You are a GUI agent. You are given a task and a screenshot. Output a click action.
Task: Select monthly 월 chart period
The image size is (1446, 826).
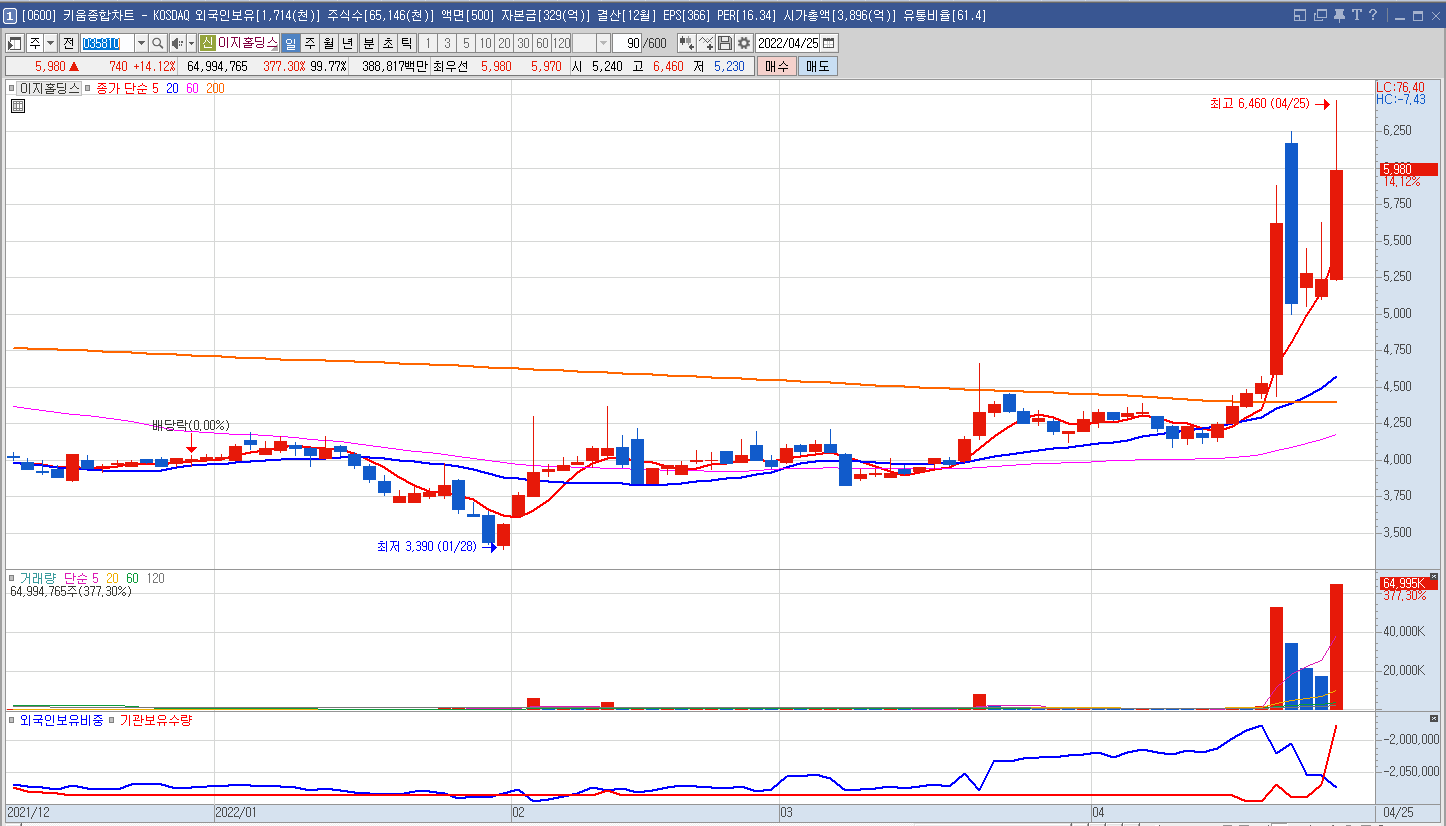[x=328, y=43]
